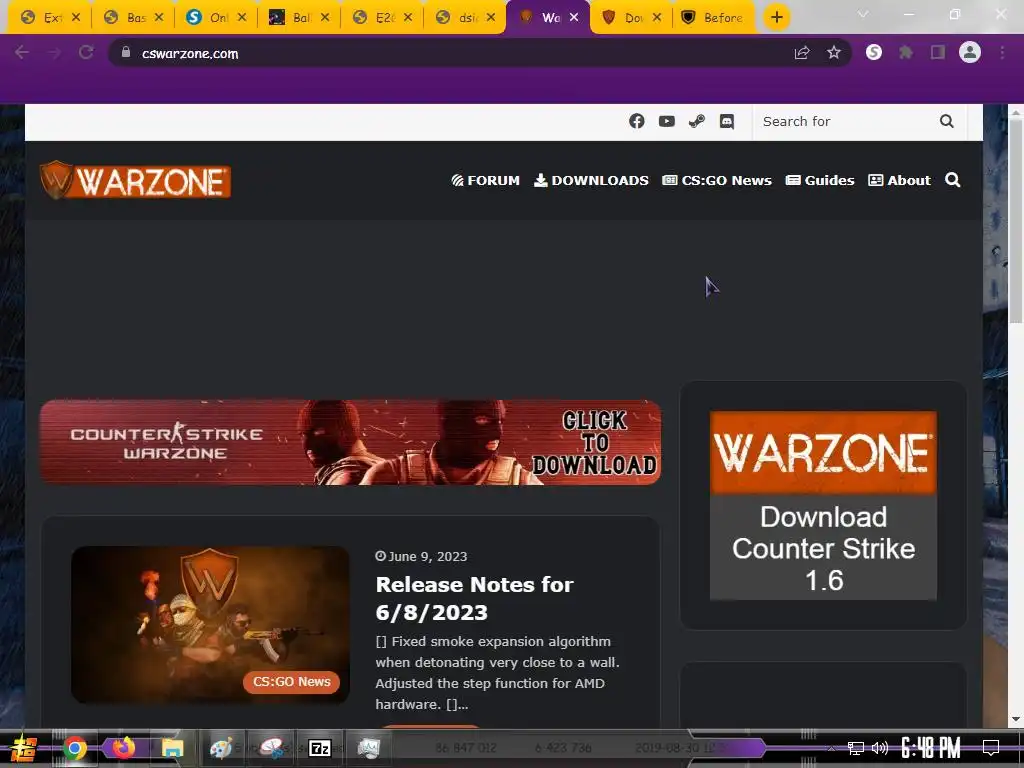Open File Explorer from the taskbar
Screen dimensions: 1024x768
172,748
